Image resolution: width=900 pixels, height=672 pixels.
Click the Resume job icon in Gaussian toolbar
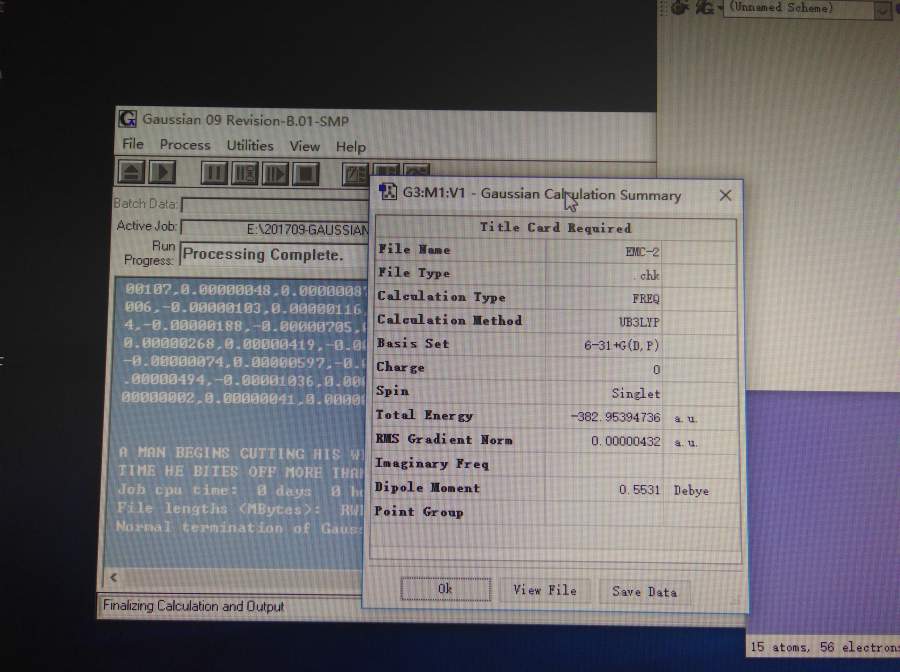coord(275,174)
